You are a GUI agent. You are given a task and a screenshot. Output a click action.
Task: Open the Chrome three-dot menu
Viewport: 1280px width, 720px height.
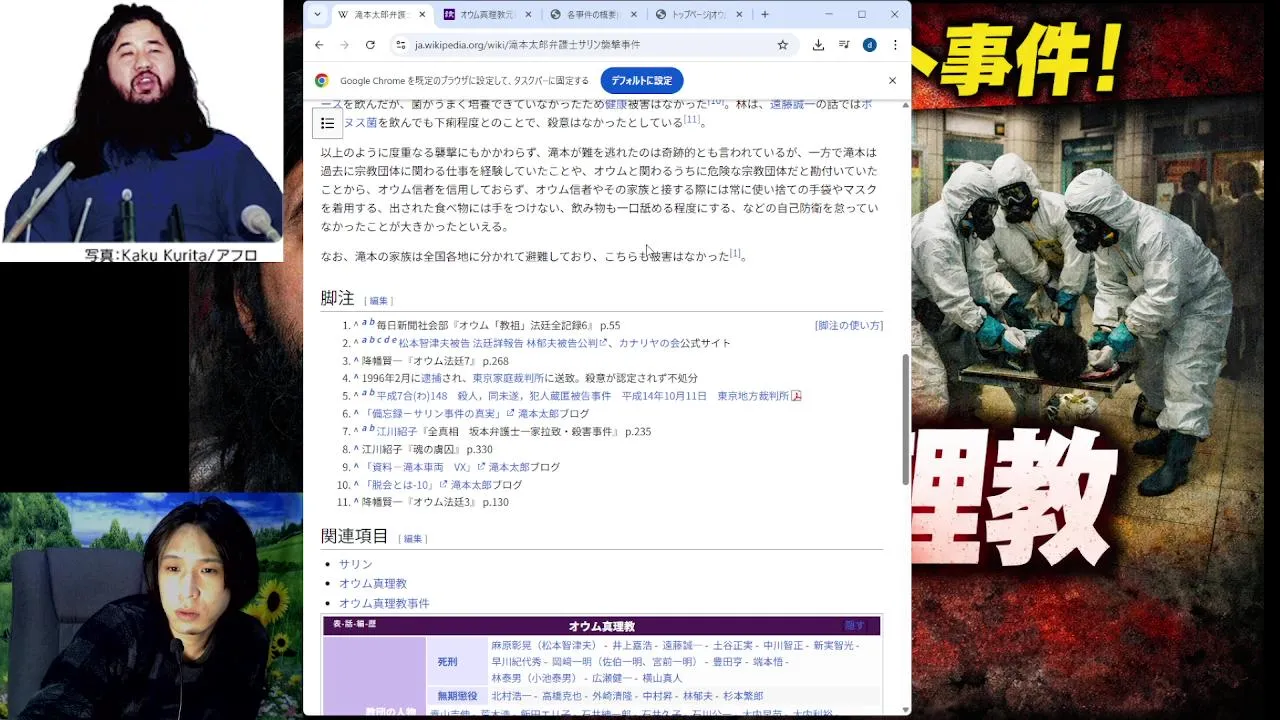(895, 45)
